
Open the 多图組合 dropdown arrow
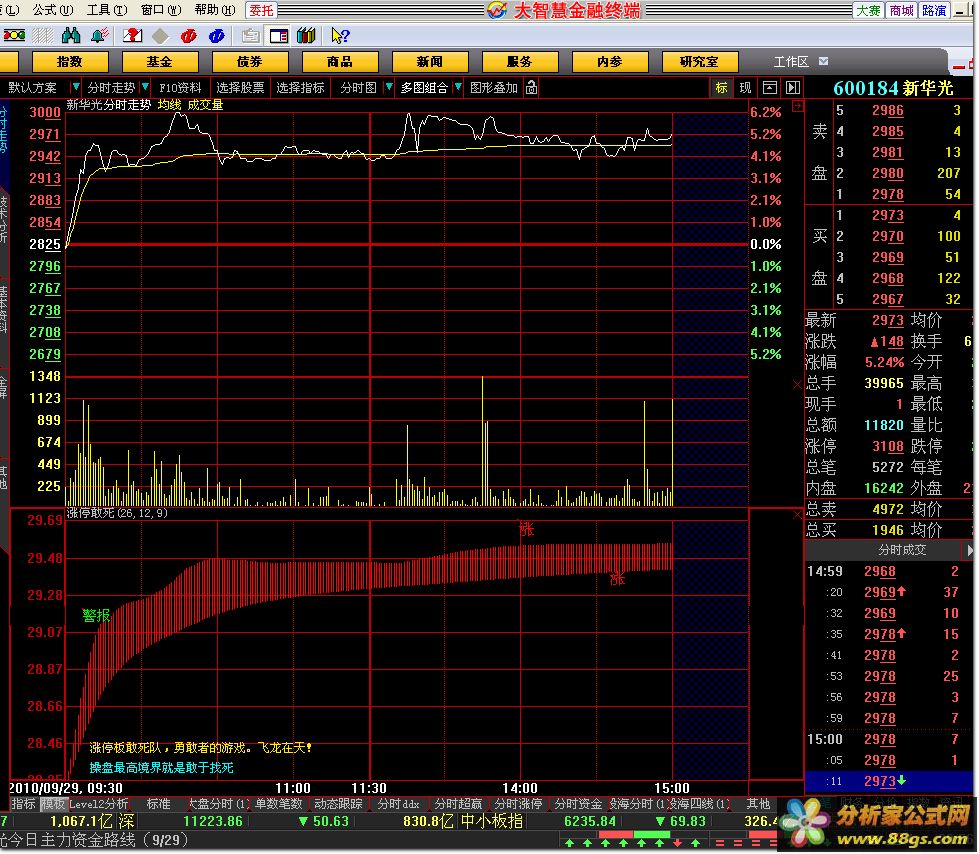[x=458, y=87]
